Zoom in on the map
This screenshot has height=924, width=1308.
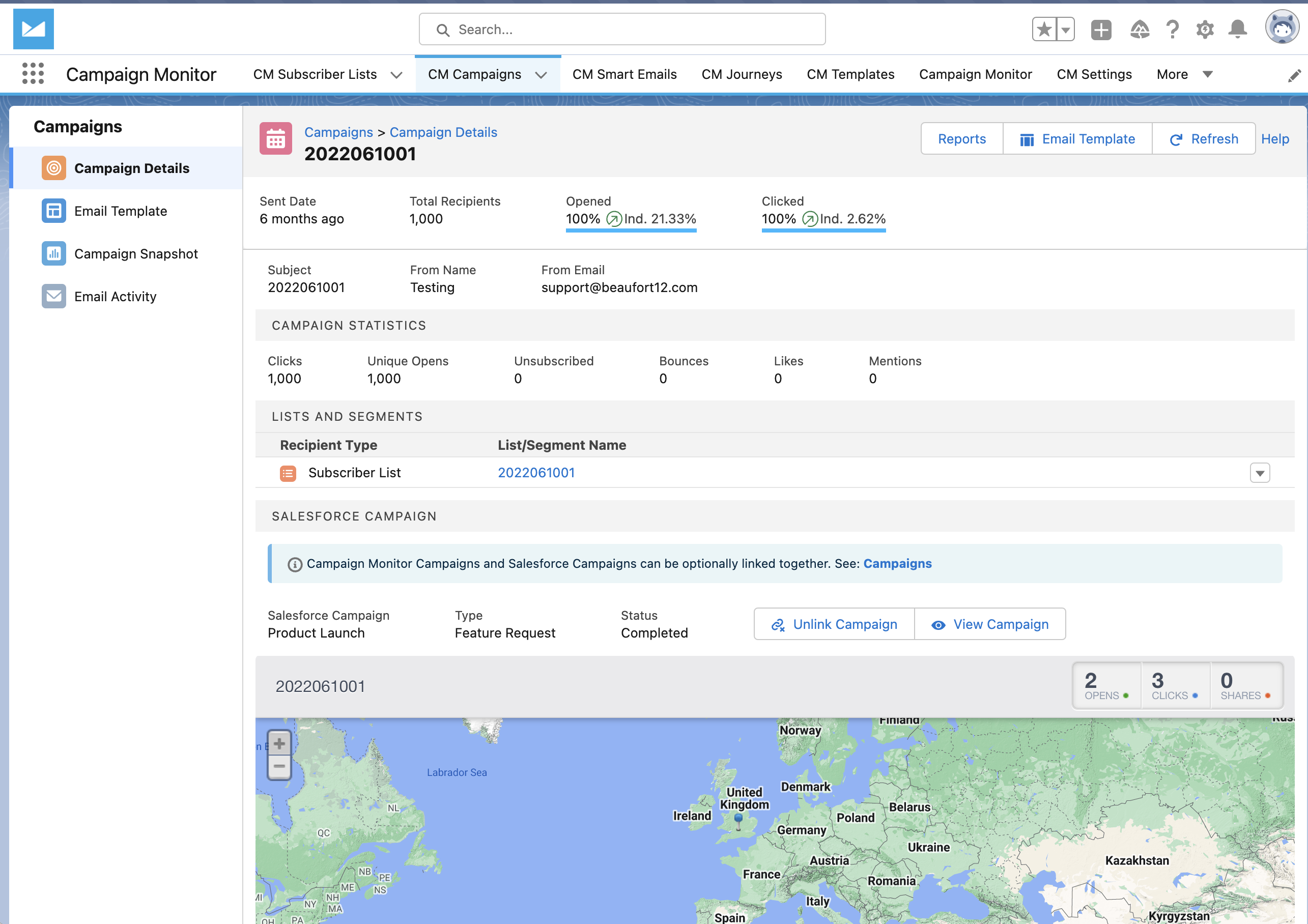click(x=279, y=743)
